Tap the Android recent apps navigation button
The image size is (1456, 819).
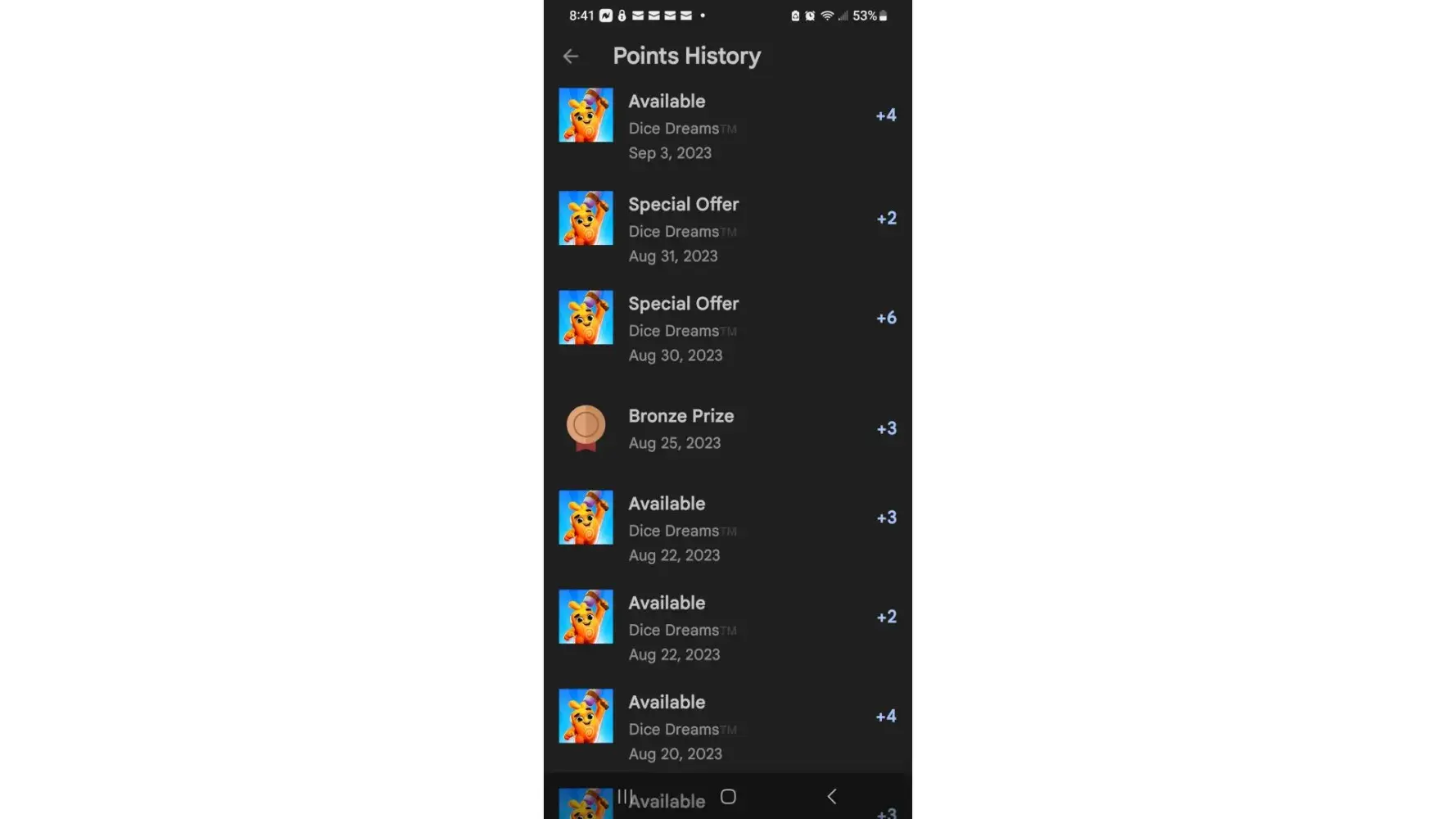(625, 796)
